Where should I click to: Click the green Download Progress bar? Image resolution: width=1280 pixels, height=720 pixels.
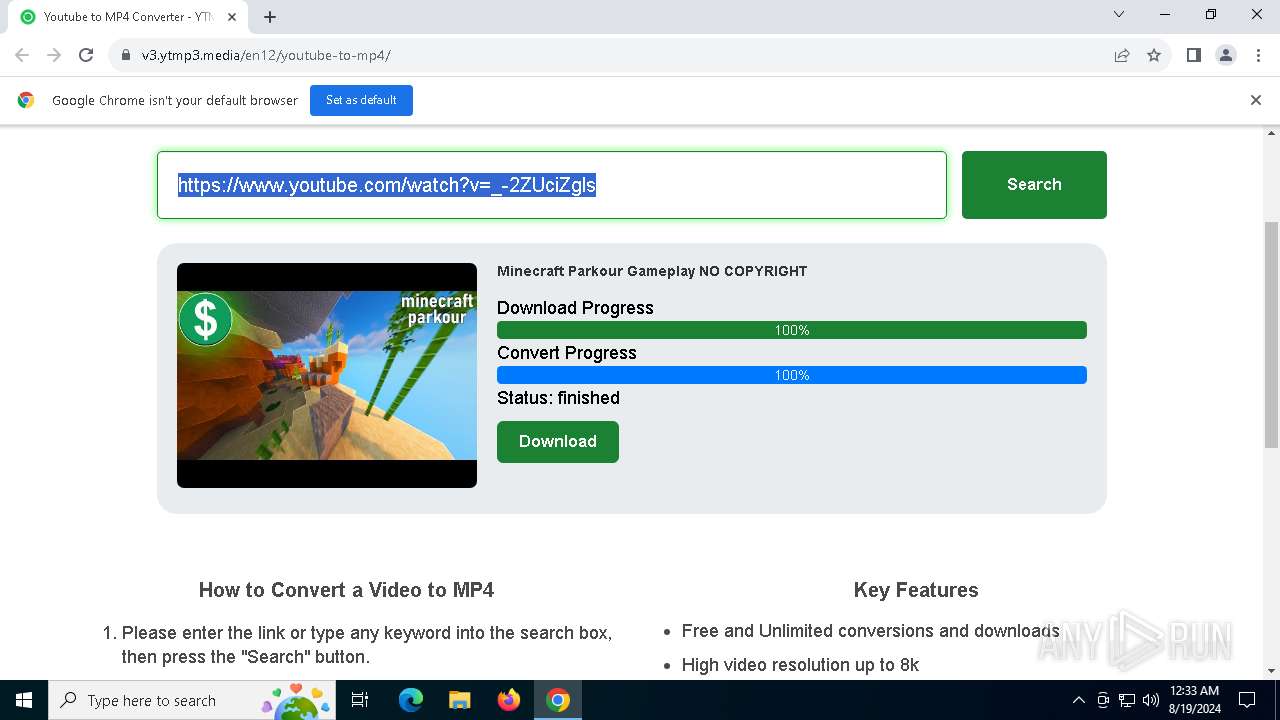coord(792,330)
